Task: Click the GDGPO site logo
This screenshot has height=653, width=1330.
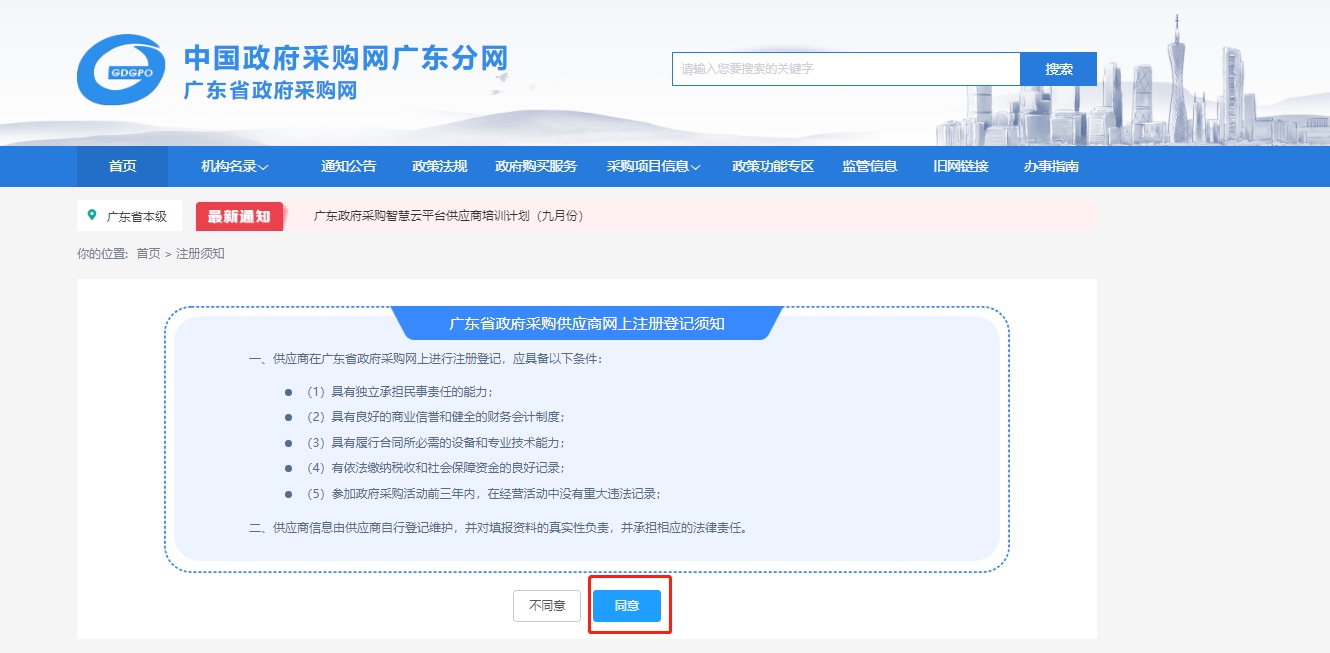Action: point(121,69)
